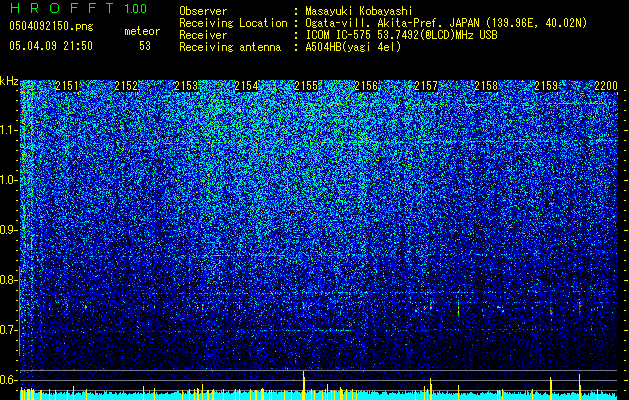
Task: Click the version number 1.00
Action: [135, 9]
